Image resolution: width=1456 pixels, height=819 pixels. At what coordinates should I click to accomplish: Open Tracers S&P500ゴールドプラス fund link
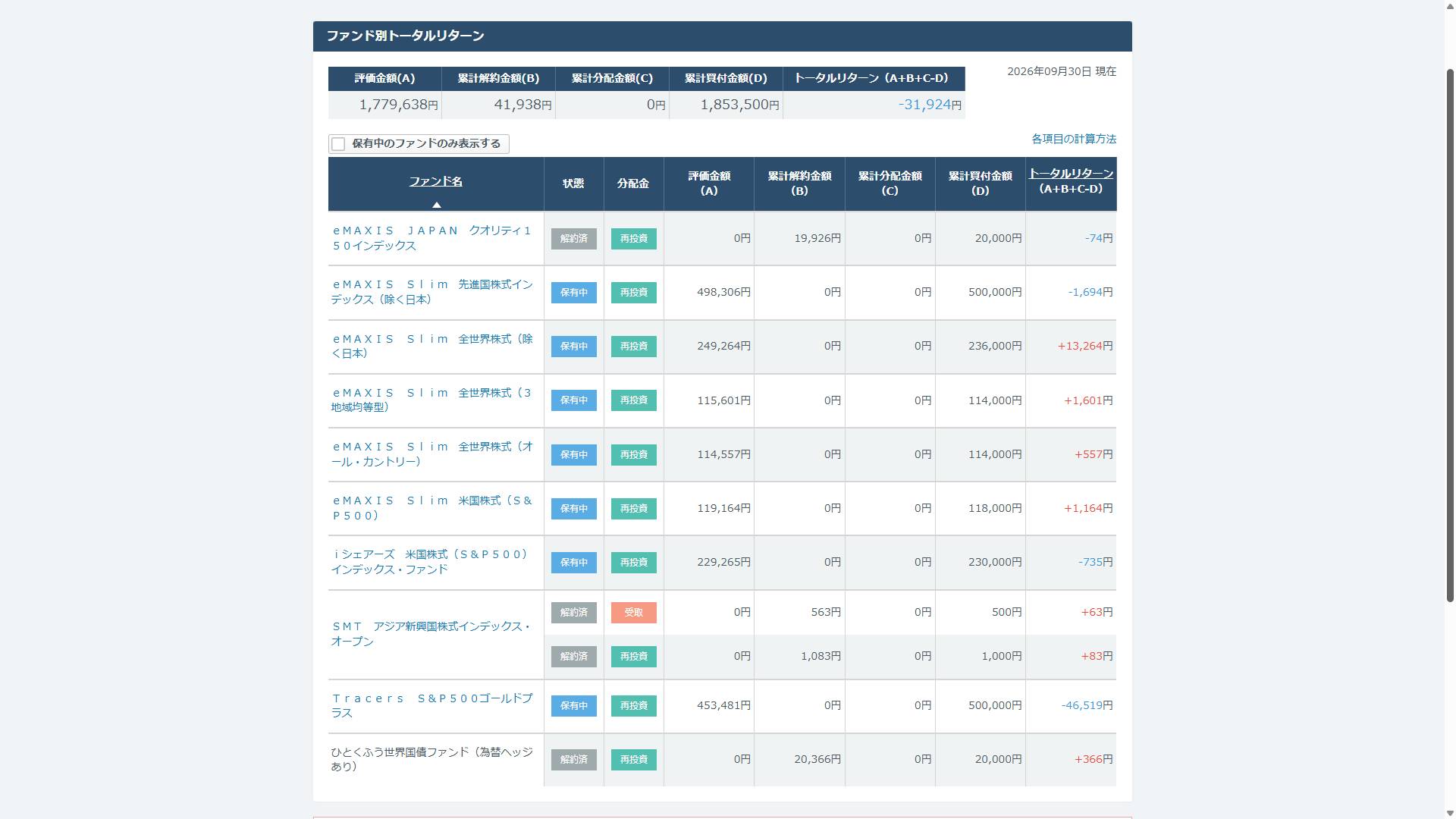(x=431, y=705)
